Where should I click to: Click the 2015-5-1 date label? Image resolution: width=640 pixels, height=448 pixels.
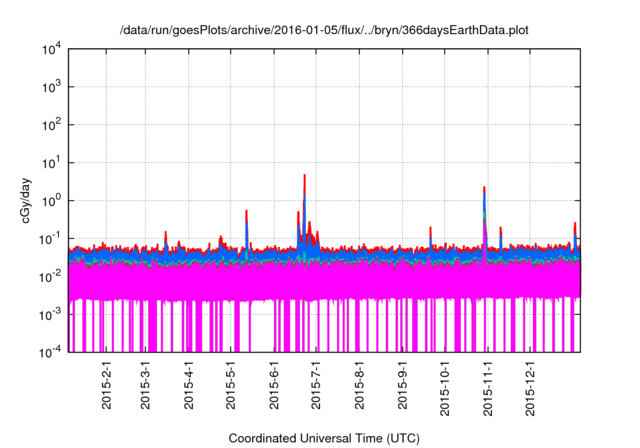(231, 385)
